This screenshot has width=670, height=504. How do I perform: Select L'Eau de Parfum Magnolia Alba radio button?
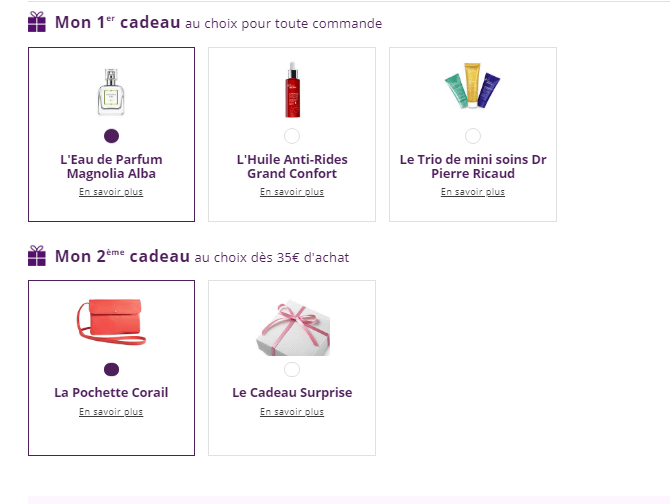pyautogui.click(x=111, y=136)
